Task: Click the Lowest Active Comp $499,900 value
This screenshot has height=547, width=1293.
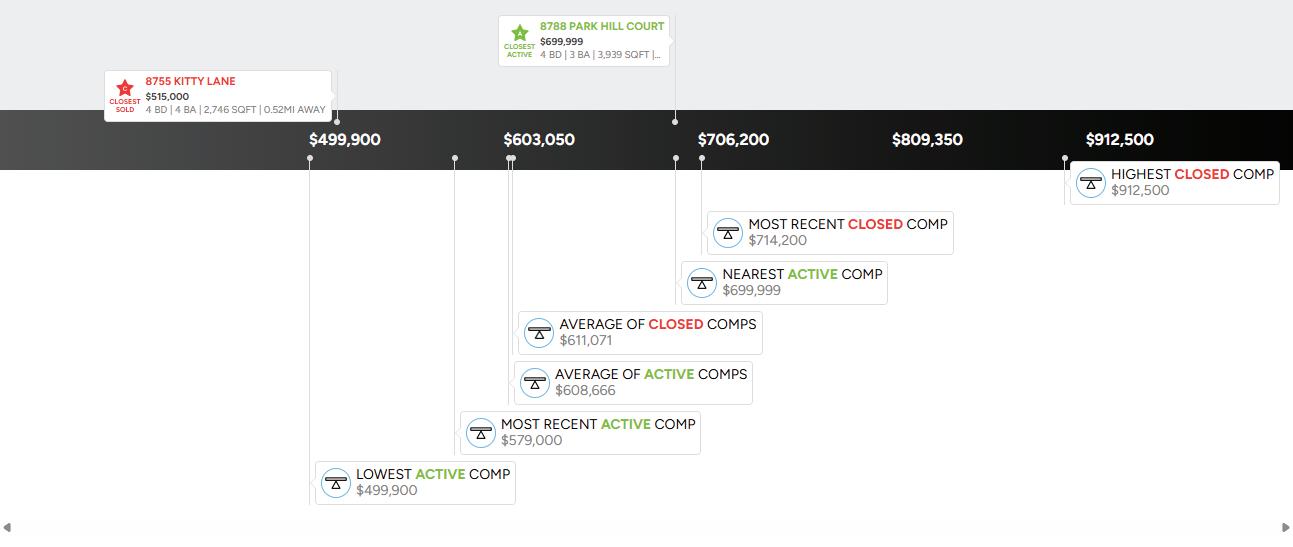Action: tap(387, 491)
